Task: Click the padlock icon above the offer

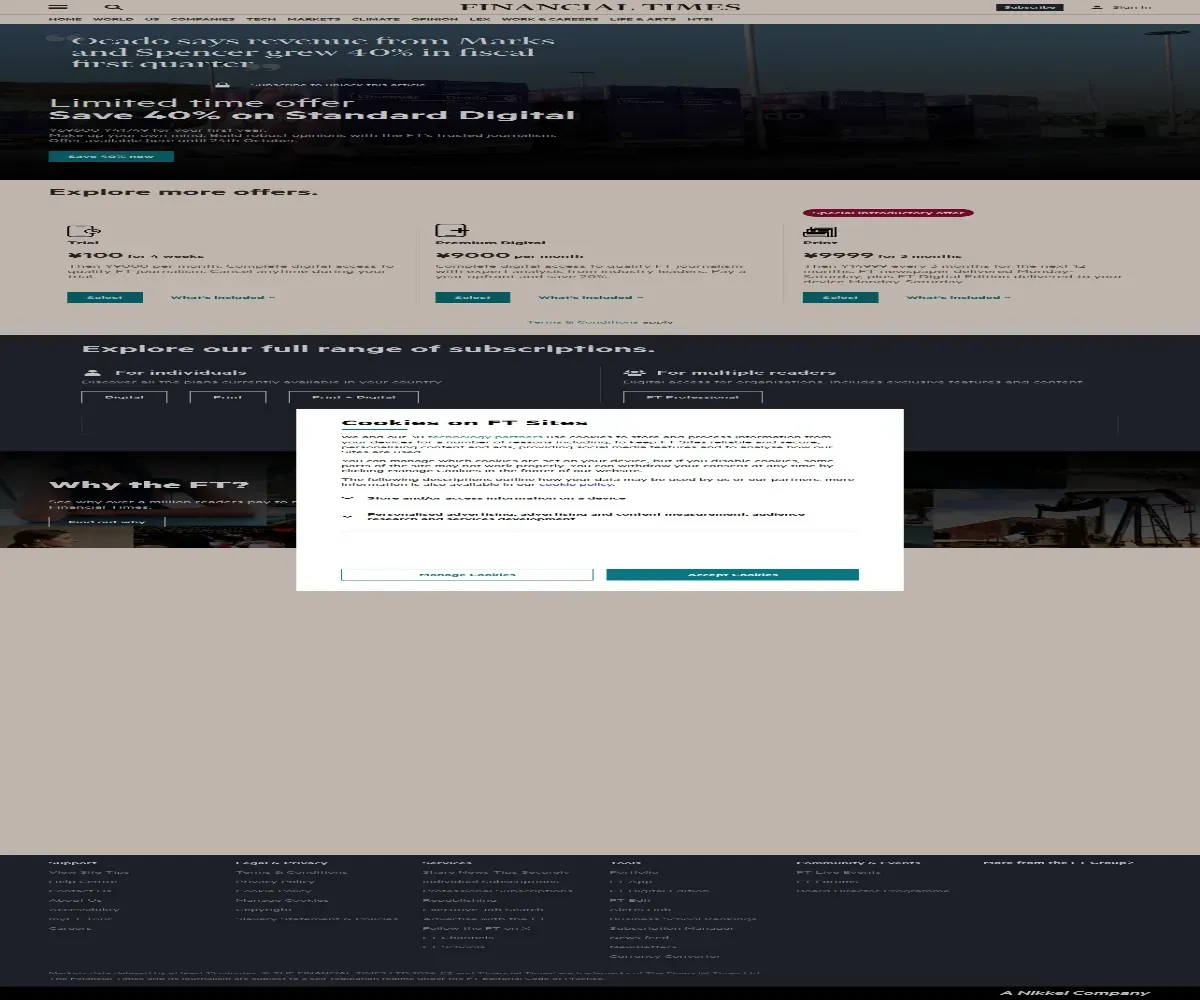Action: [x=223, y=86]
